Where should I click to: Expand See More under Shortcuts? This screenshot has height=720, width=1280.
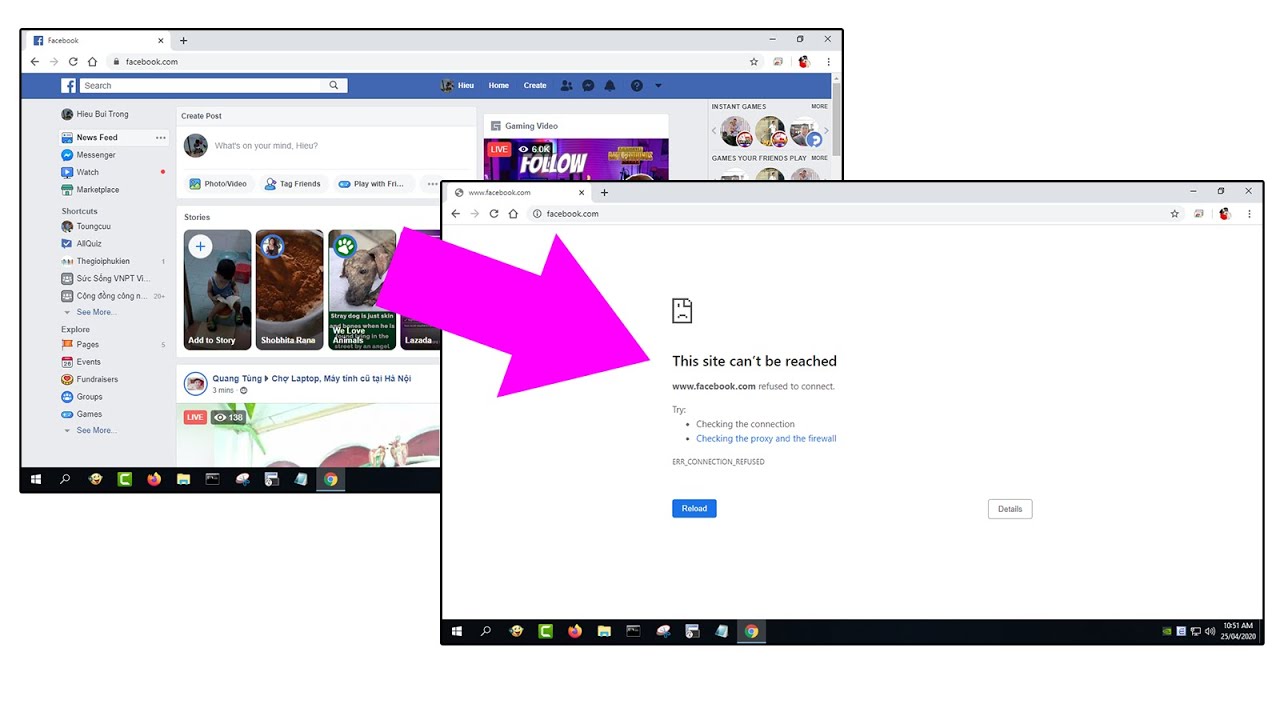coord(91,312)
